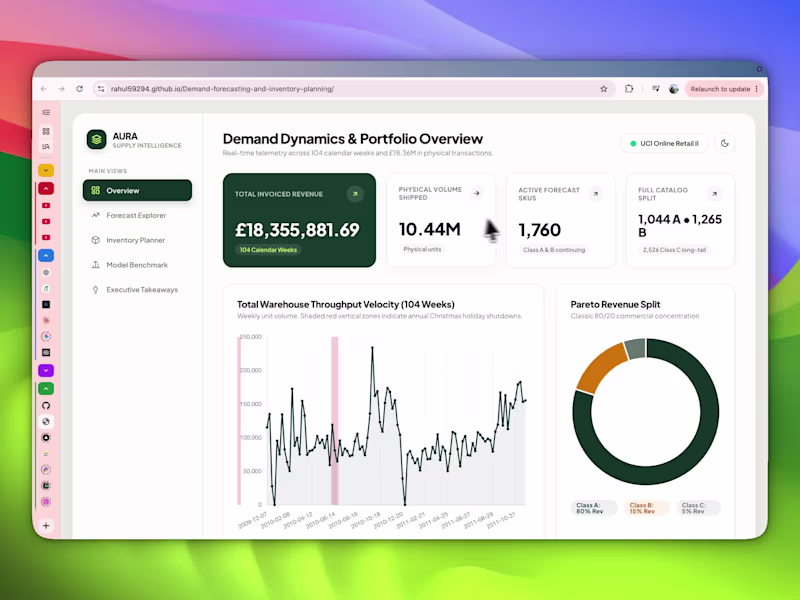Collapse the green tab group chevron
This screenshot has height=600, width=800.
(46, 389)
